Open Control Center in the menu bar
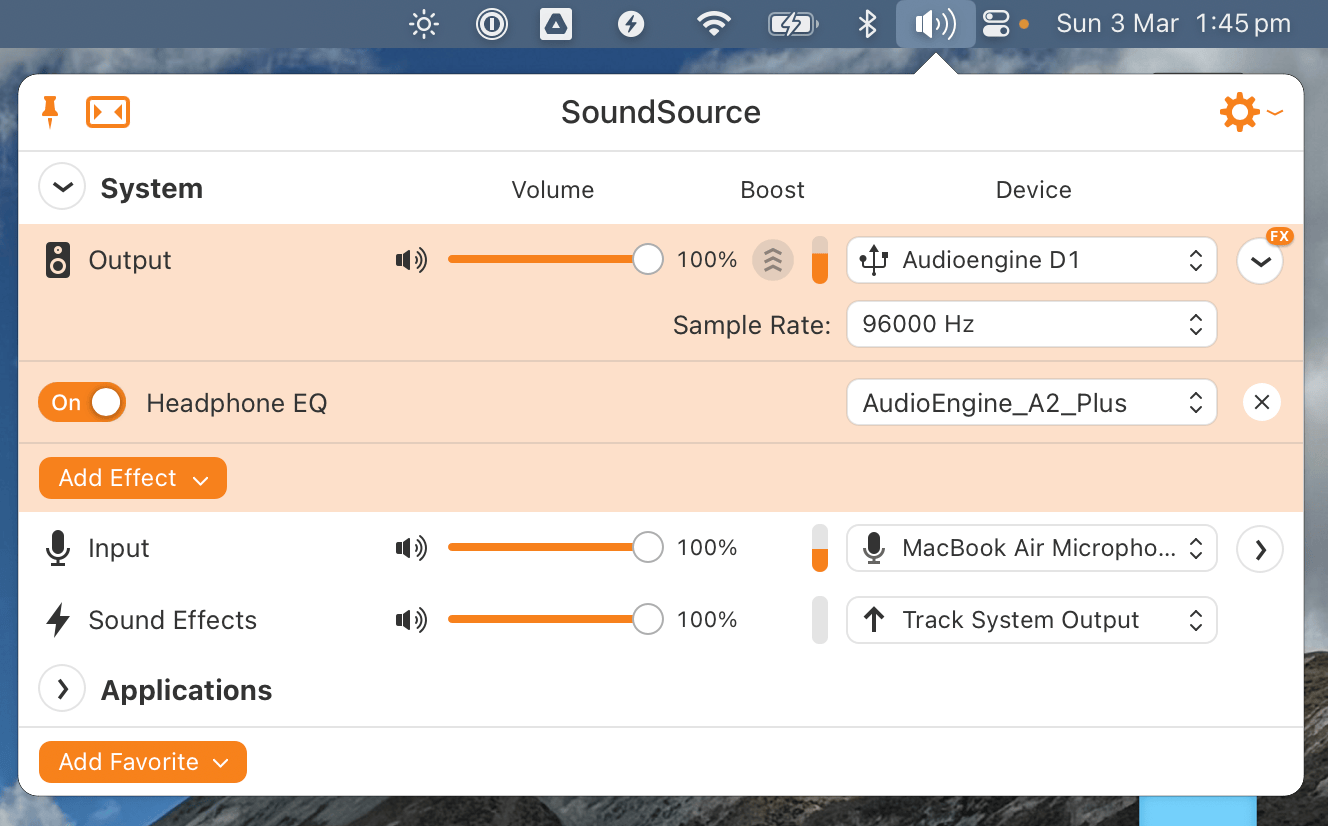The image size is (1328, 826). [997, 24]
